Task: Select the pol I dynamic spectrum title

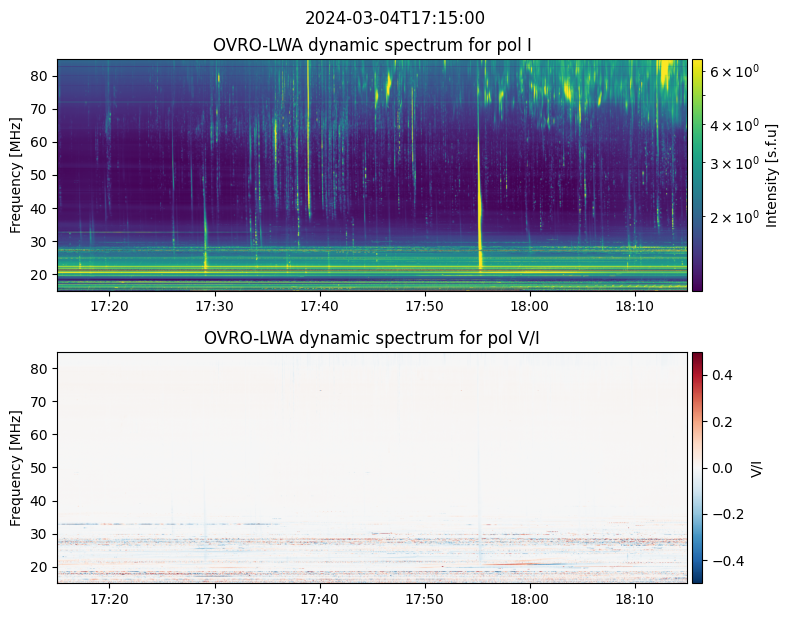Action: (x=372, y=46)
